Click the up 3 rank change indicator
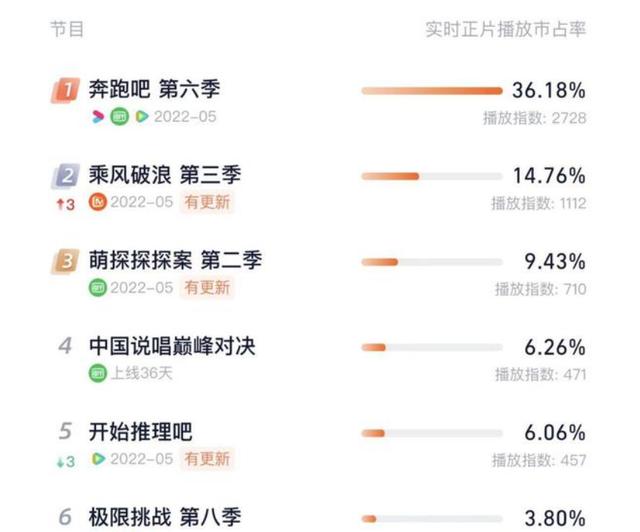The height and width of the screenshot is (532, 640). pos(66,204)
